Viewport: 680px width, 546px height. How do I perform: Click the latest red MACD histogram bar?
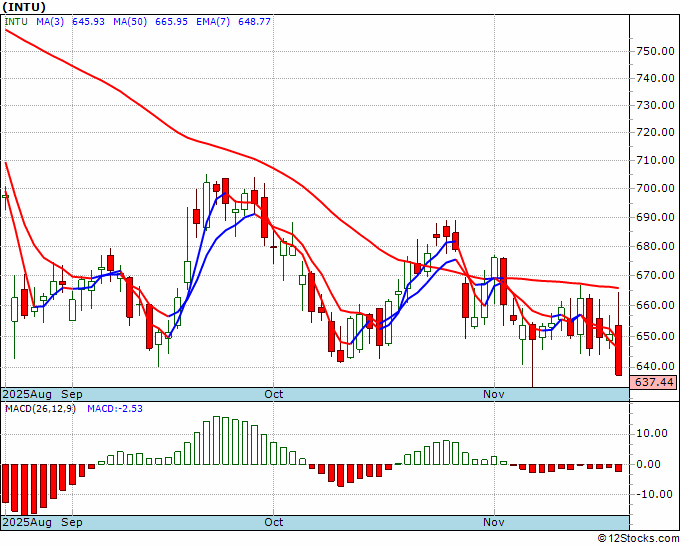[x=618, y=468]
